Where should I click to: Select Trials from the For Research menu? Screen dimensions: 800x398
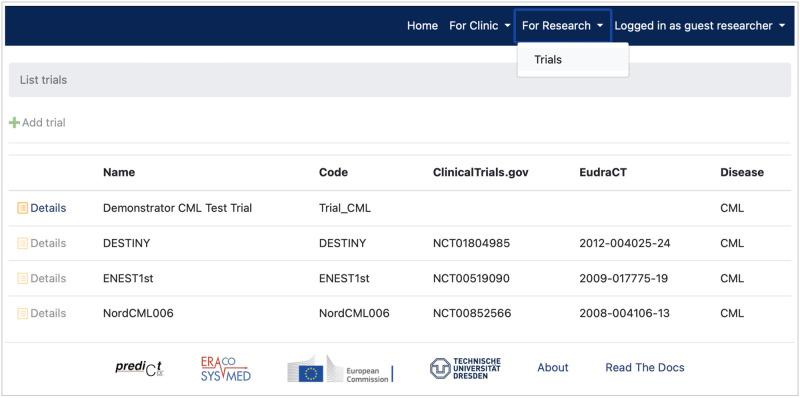tap(573, 60)
